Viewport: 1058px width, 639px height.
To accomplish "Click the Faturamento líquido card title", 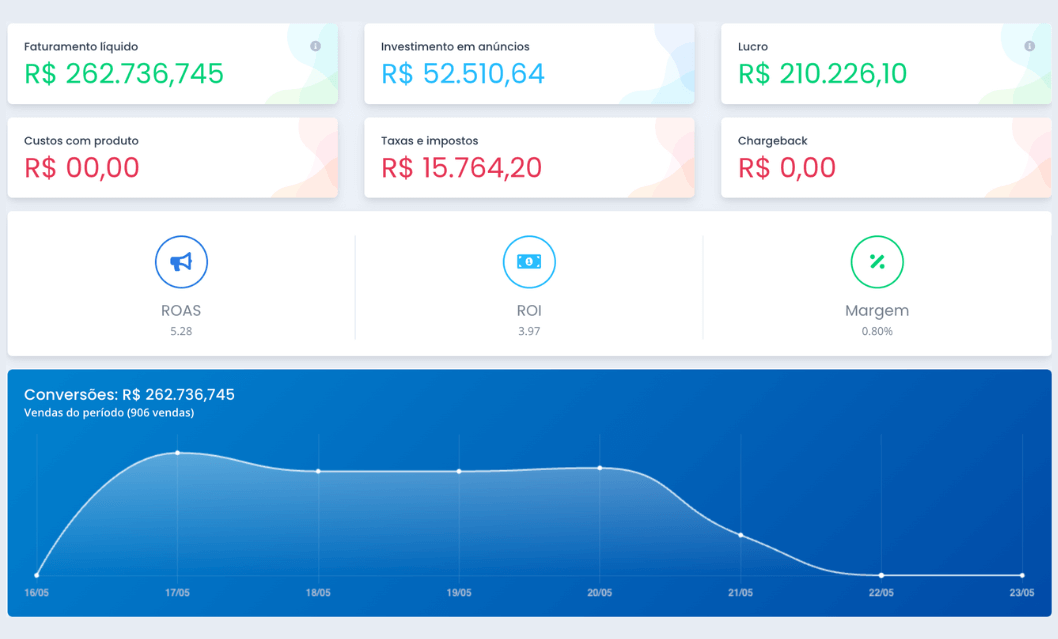I will click(81, 47).
